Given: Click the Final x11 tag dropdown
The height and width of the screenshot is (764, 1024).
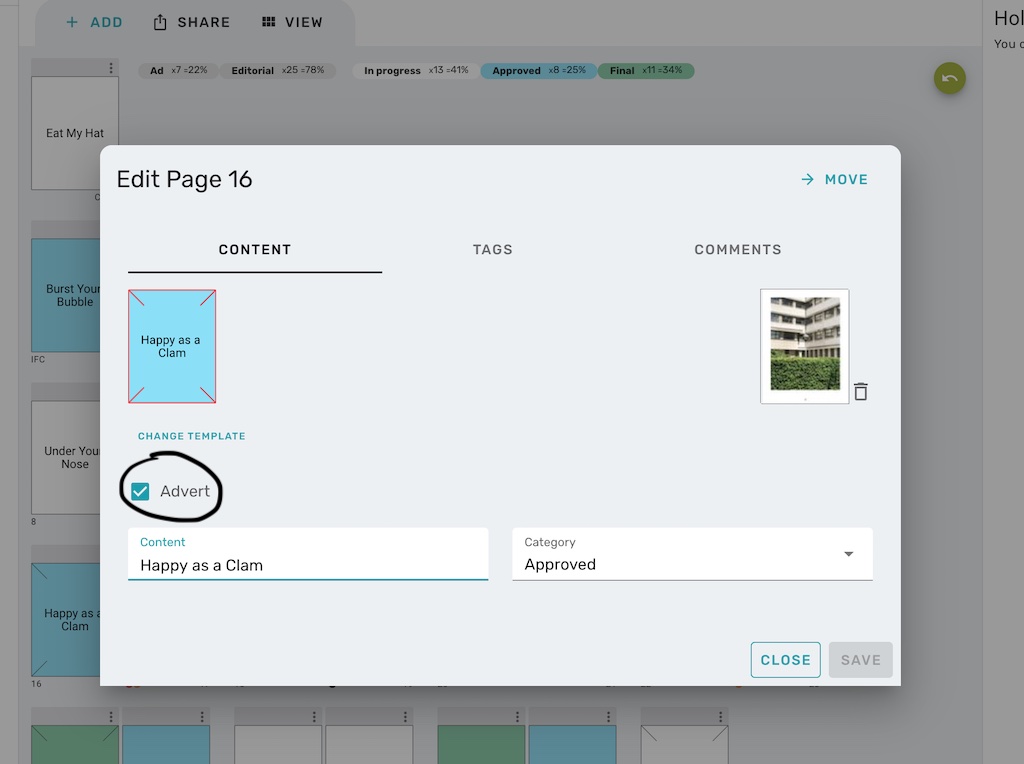Looking at the screenshot, I should pos(645,71).
